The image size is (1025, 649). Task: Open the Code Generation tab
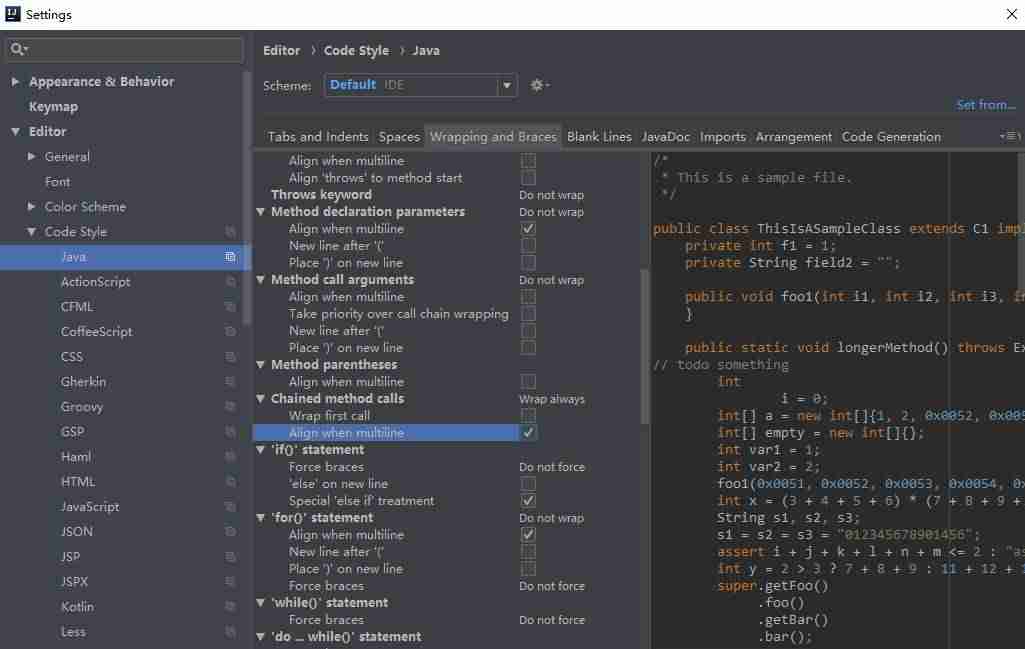(891, 137)
